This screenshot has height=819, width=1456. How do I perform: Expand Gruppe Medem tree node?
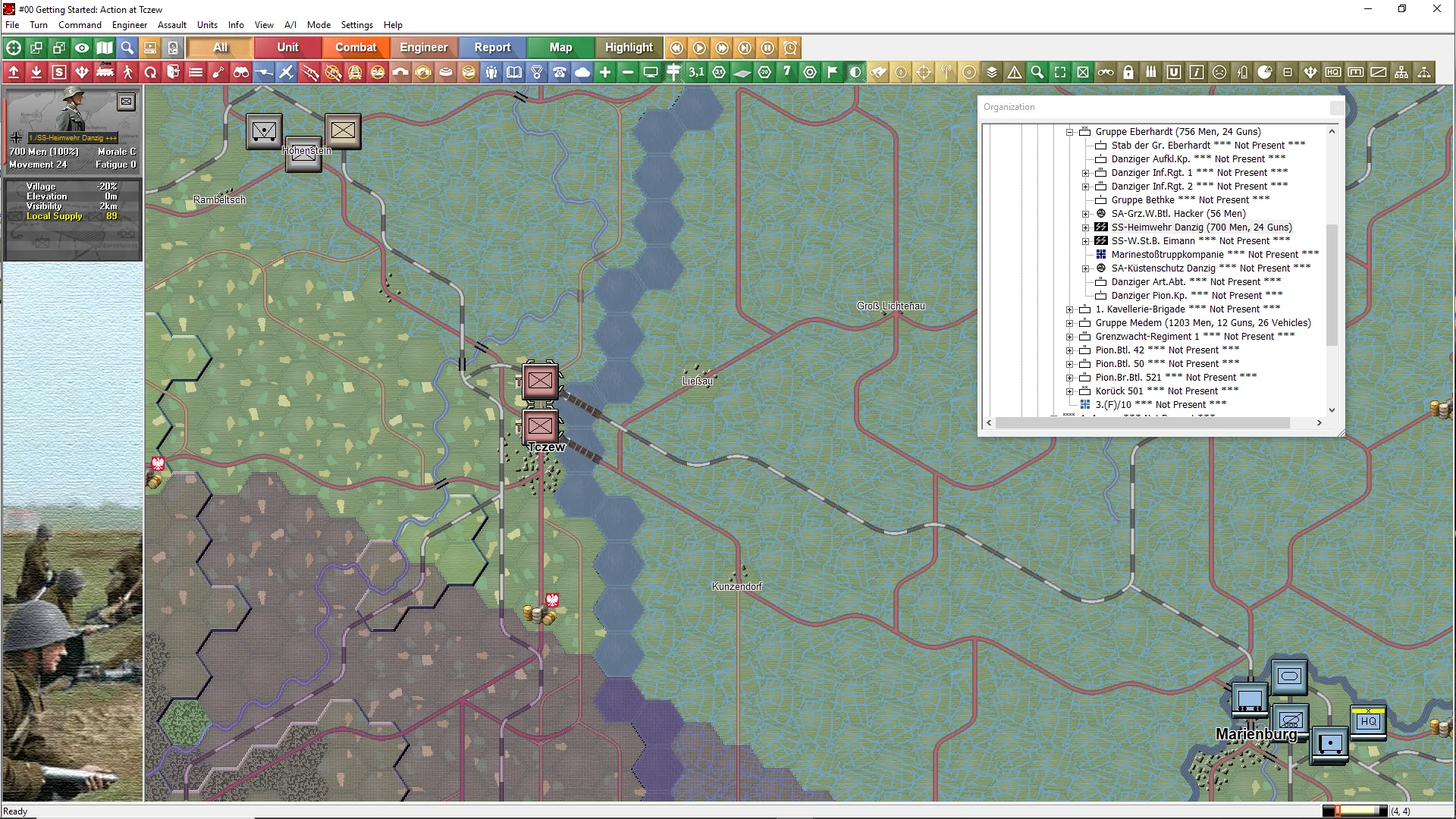[x=1069, y=323]
